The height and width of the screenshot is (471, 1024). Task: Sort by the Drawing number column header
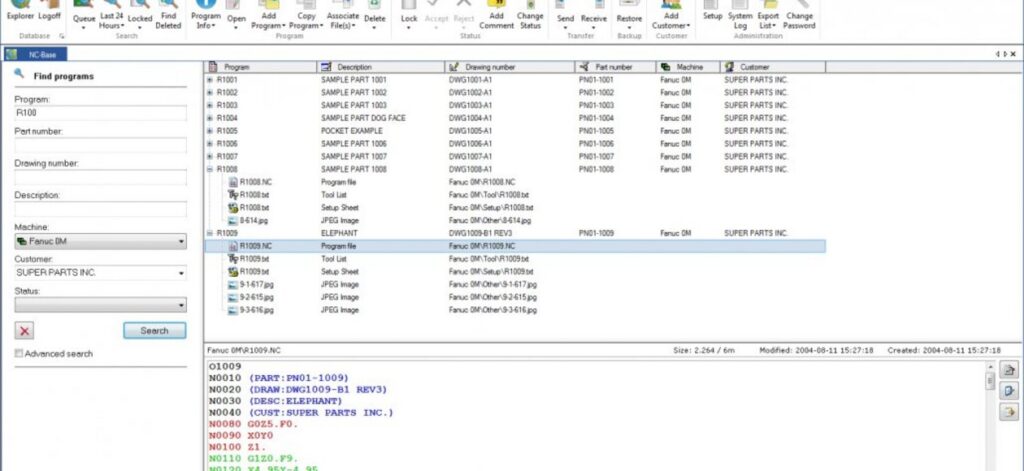(x=510, y=67)
